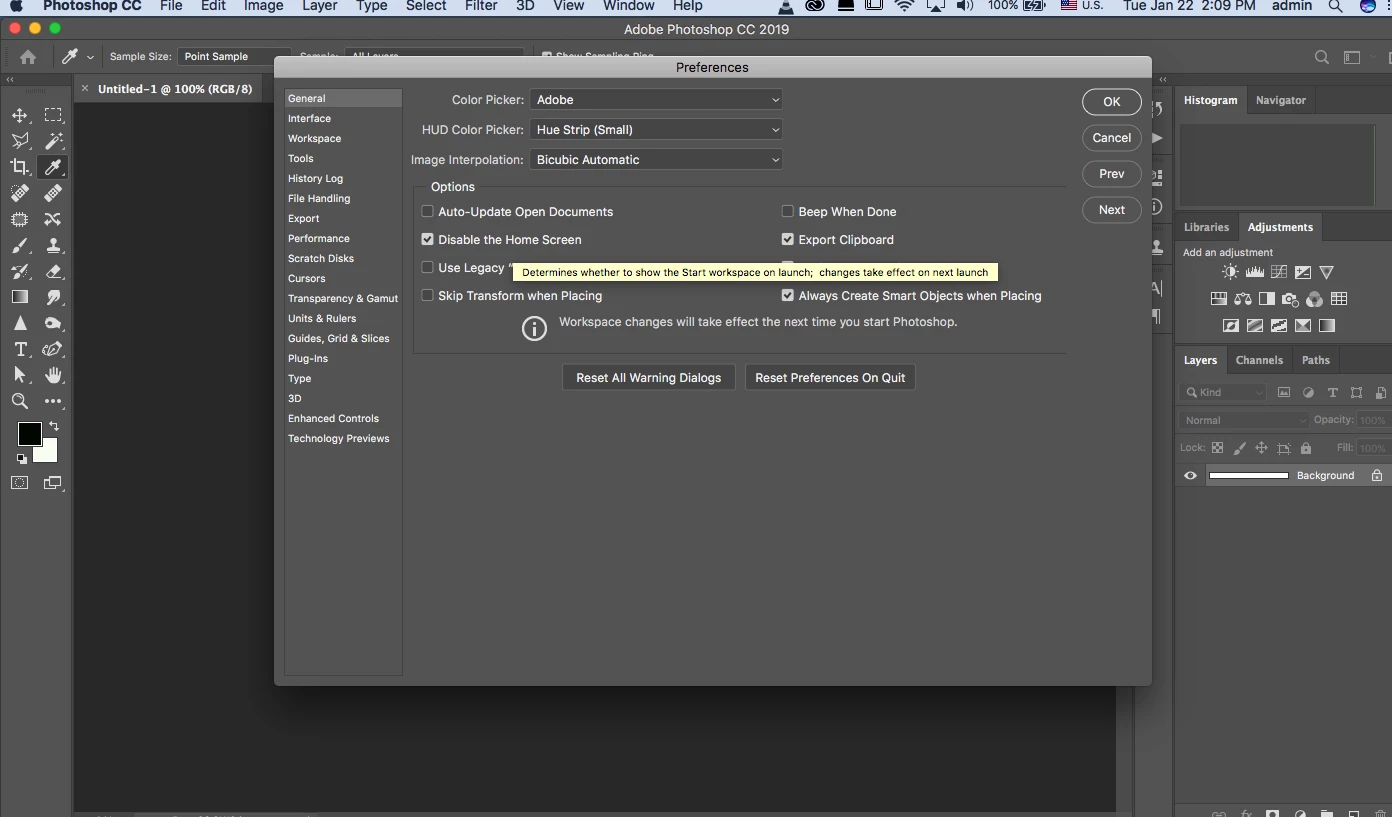Switch to the Channels tab
Image resolution: width=1392 pixels, height=817 pixels.
(x=1259, y=360)
